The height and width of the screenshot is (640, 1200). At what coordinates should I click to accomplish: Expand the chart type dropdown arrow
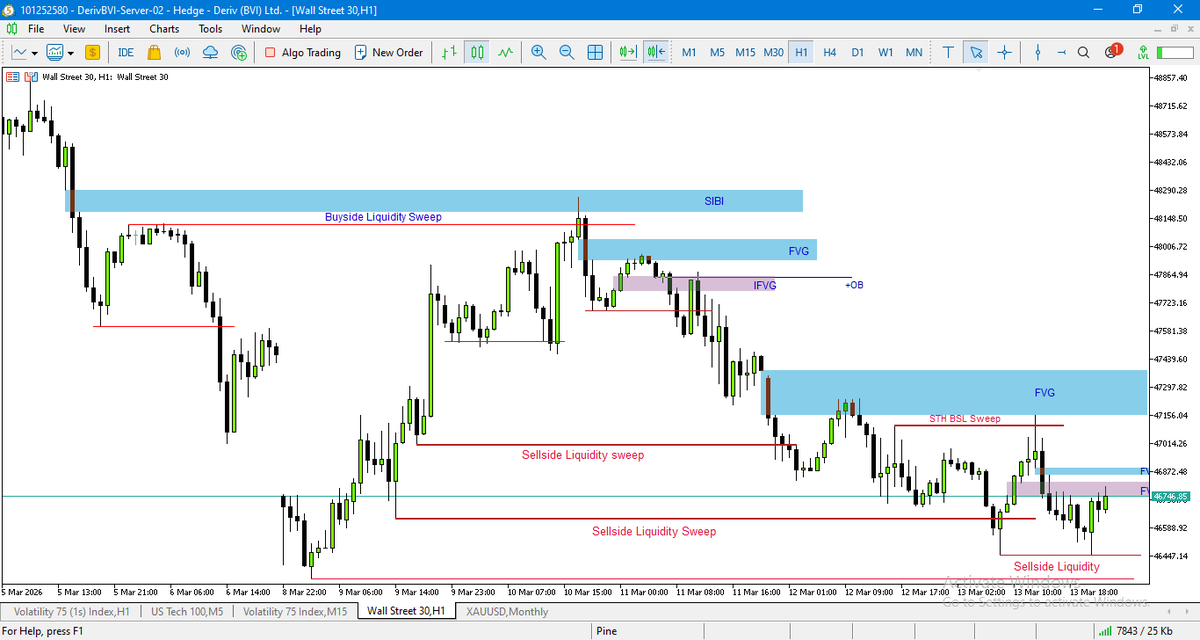pyautogui.click(x=34, y=52)
